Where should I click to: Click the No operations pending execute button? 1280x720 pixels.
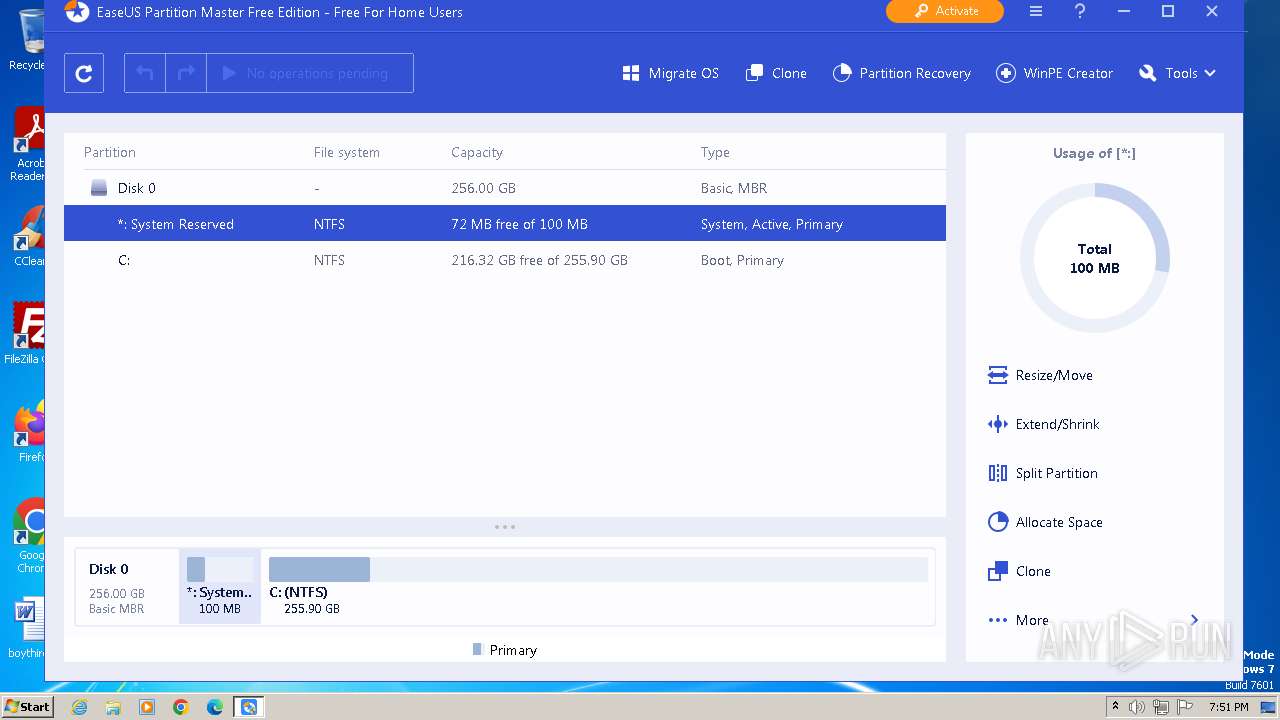tap(310, 73)
